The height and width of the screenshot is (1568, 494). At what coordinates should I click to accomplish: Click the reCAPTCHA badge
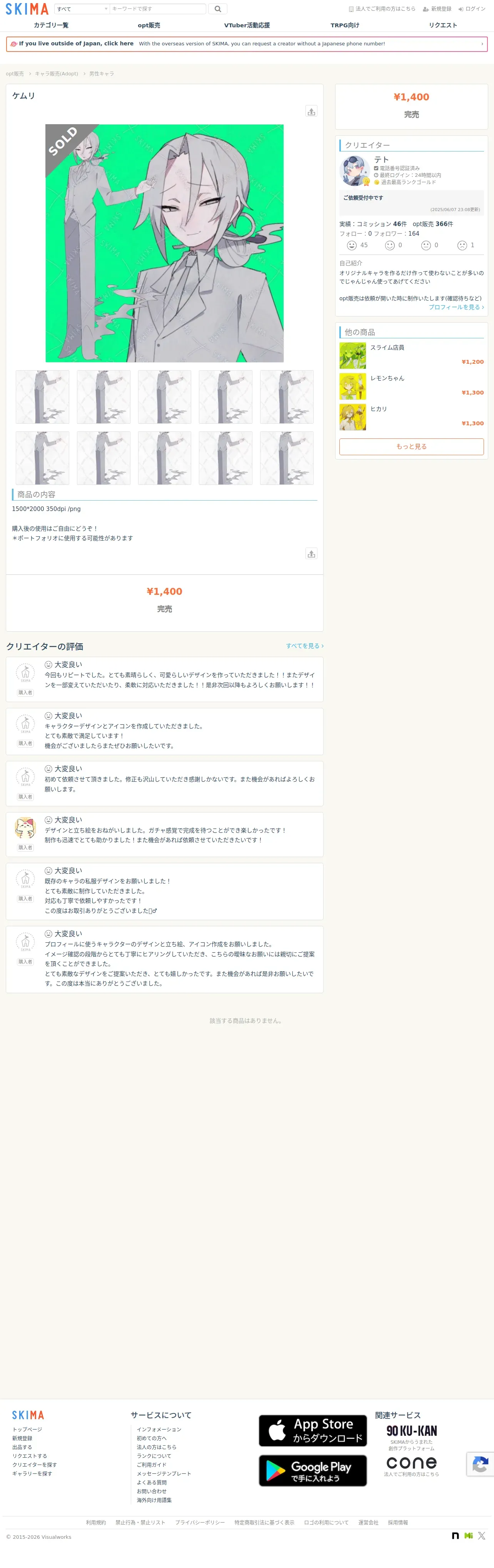[481, 1465]
